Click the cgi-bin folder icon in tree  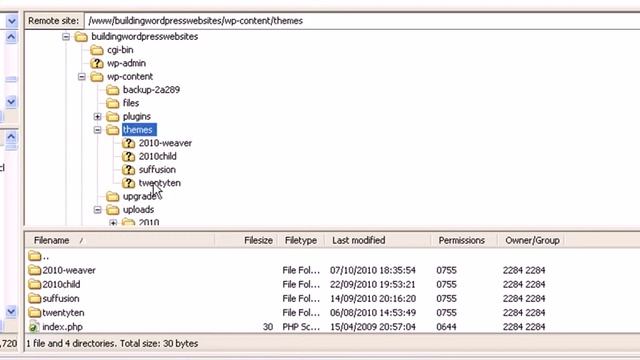coord(97,50)
